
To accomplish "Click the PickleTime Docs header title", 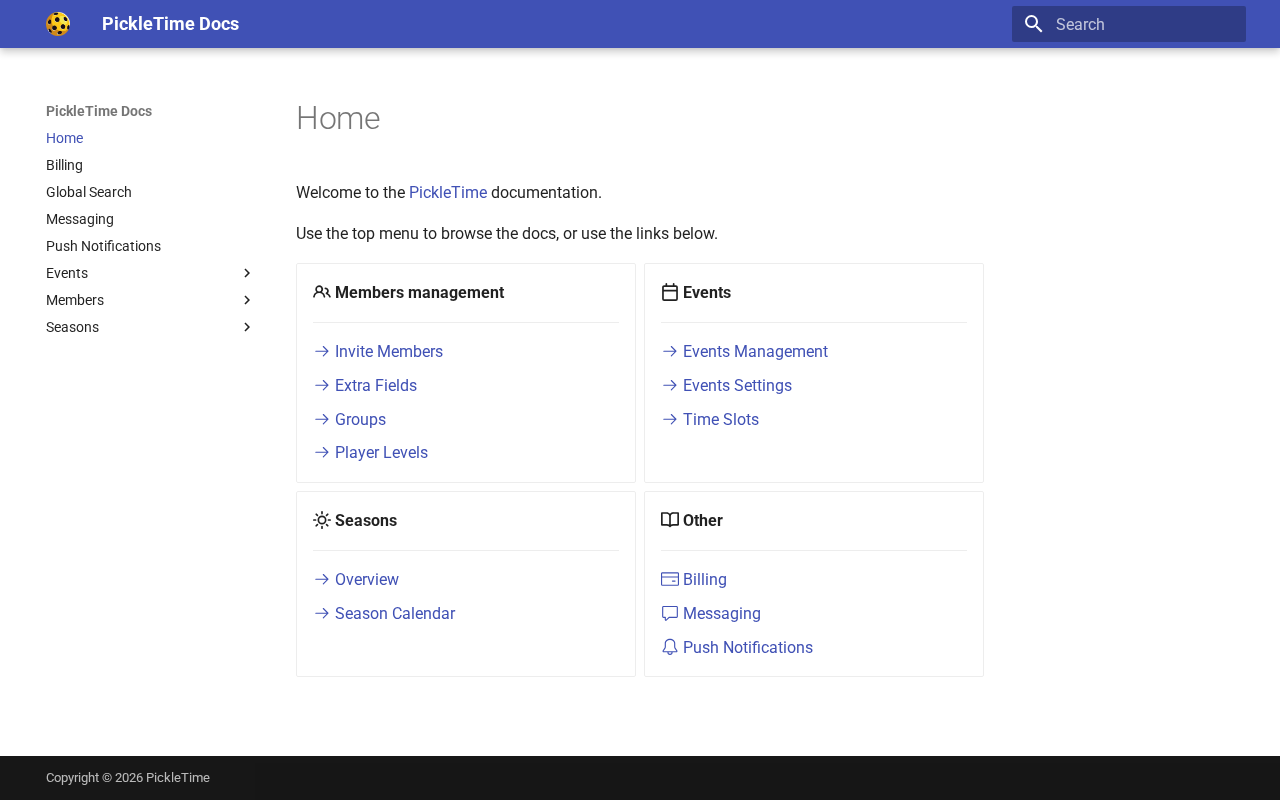I will 170,24.
